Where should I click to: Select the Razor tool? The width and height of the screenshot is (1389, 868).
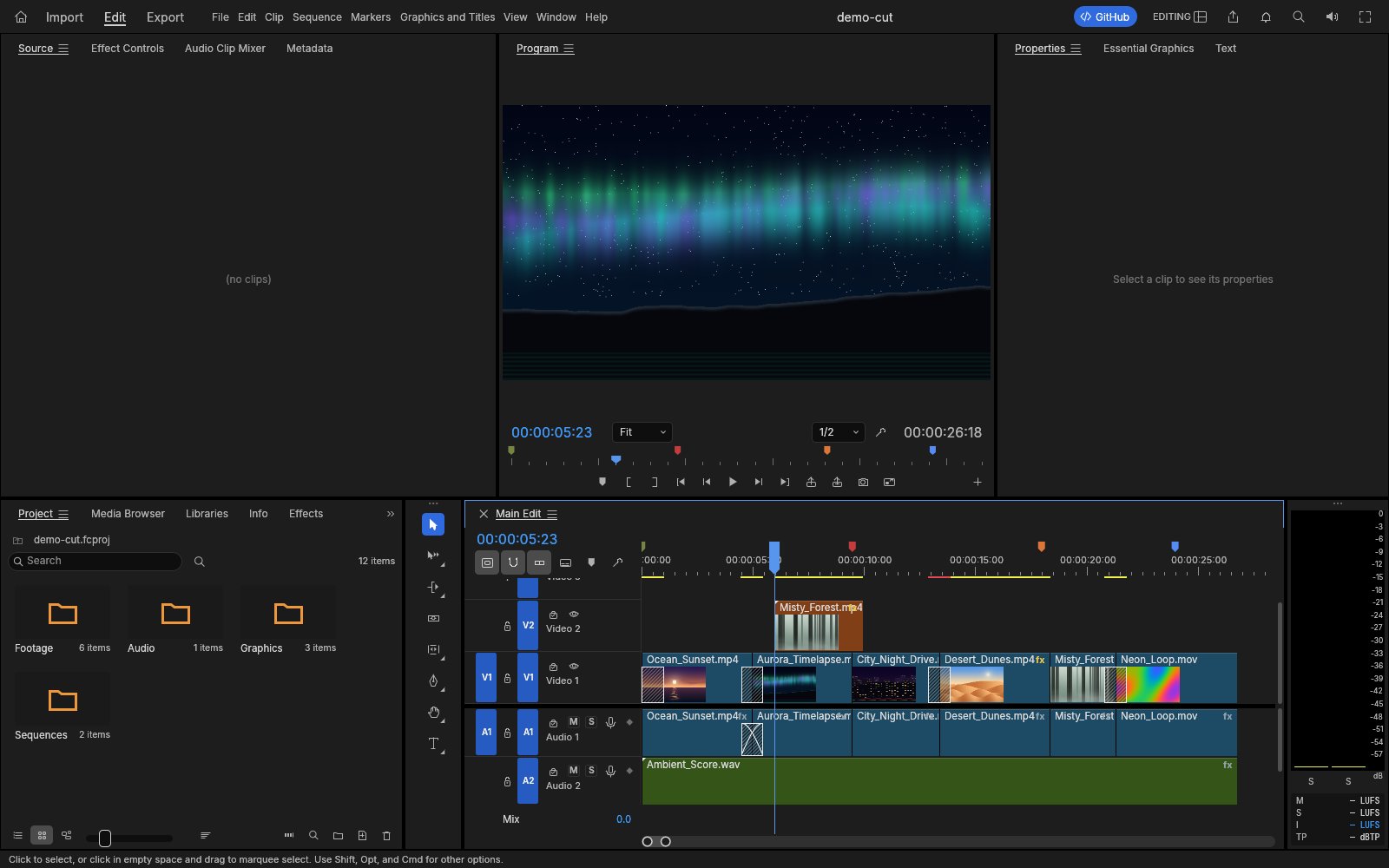coord(433,618)
